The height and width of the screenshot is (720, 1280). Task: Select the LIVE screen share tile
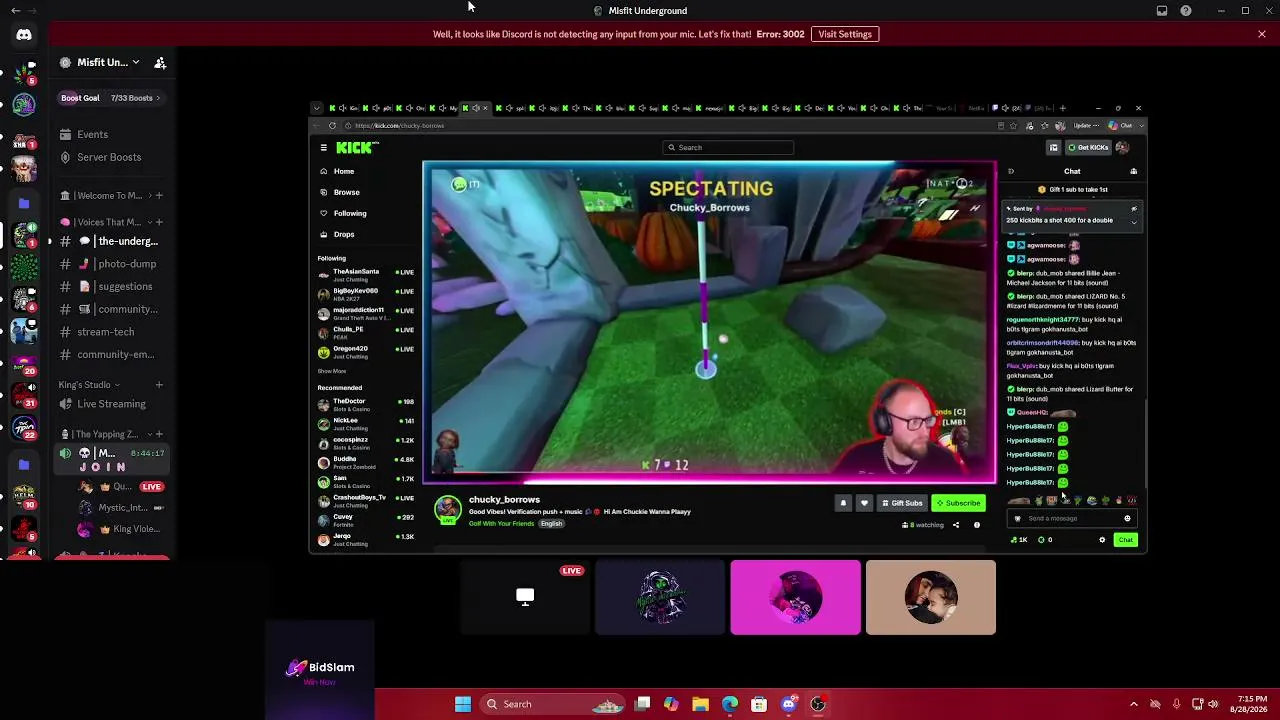point(524,597)
